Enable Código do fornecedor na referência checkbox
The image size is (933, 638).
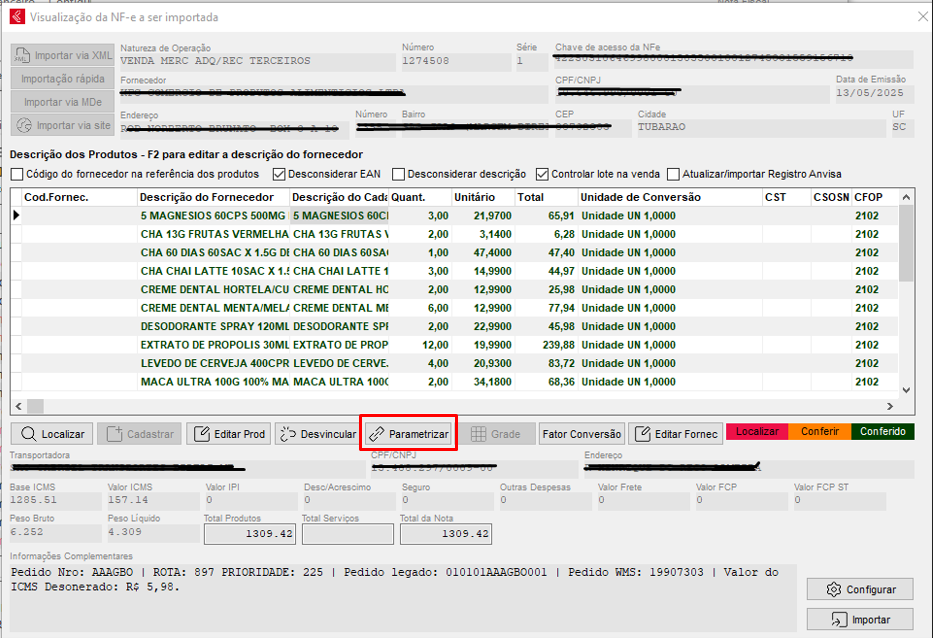pyautogui.click(x=17, y=174)
